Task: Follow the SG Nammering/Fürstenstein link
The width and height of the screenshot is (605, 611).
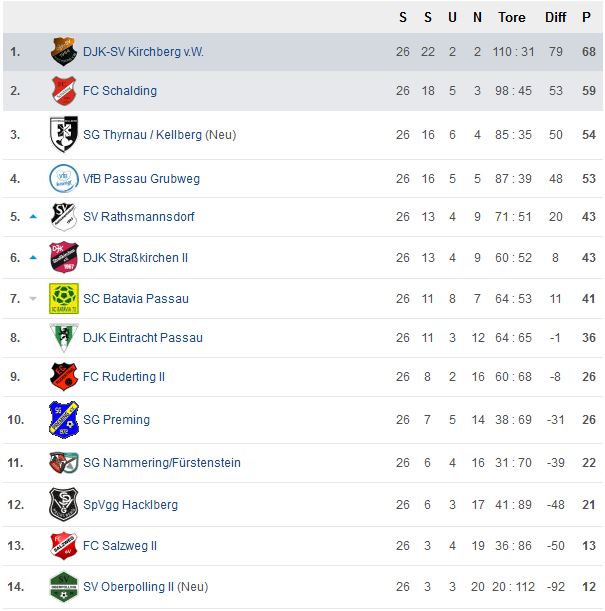Action: click(162, 463)
